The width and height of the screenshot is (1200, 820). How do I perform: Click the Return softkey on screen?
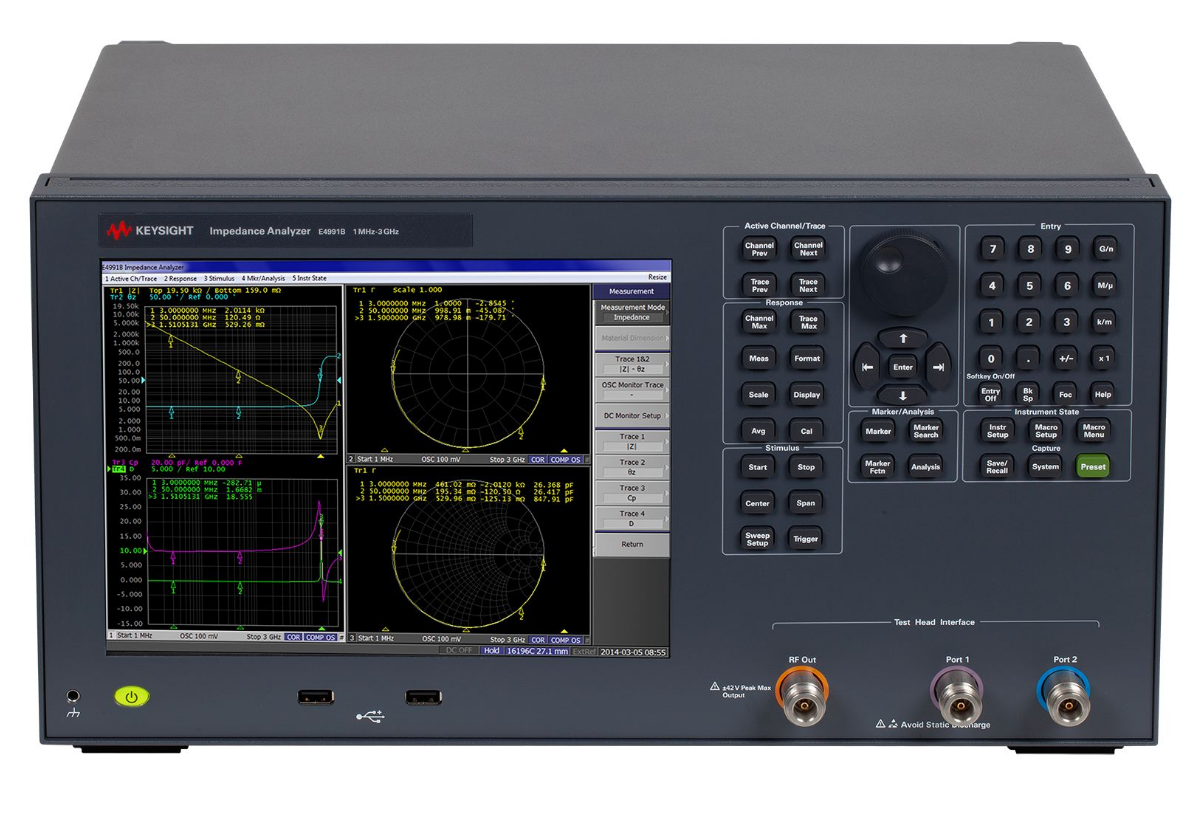click(x=631, y=544)
